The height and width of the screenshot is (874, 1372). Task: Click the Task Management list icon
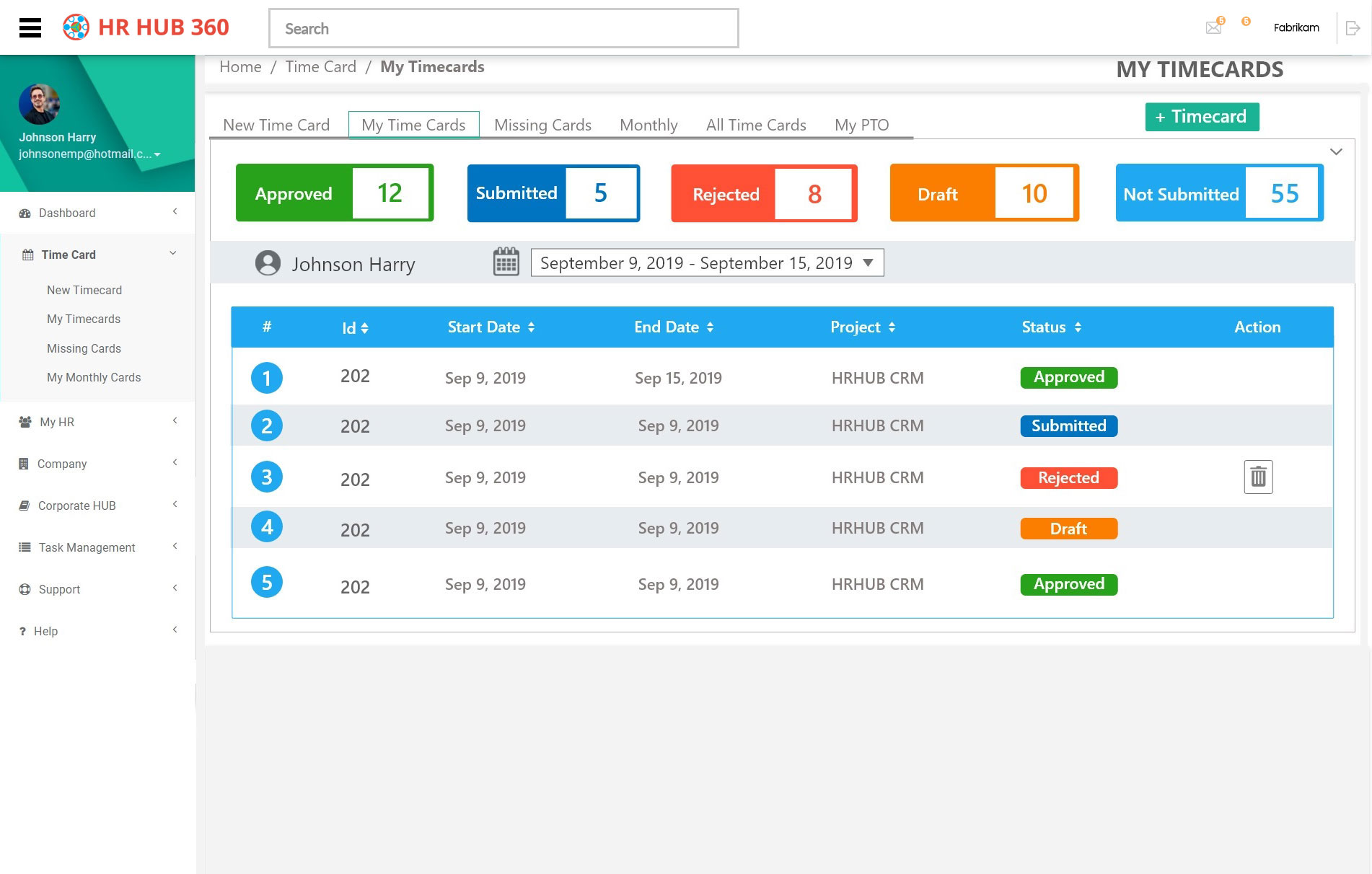tap(25, 547)
